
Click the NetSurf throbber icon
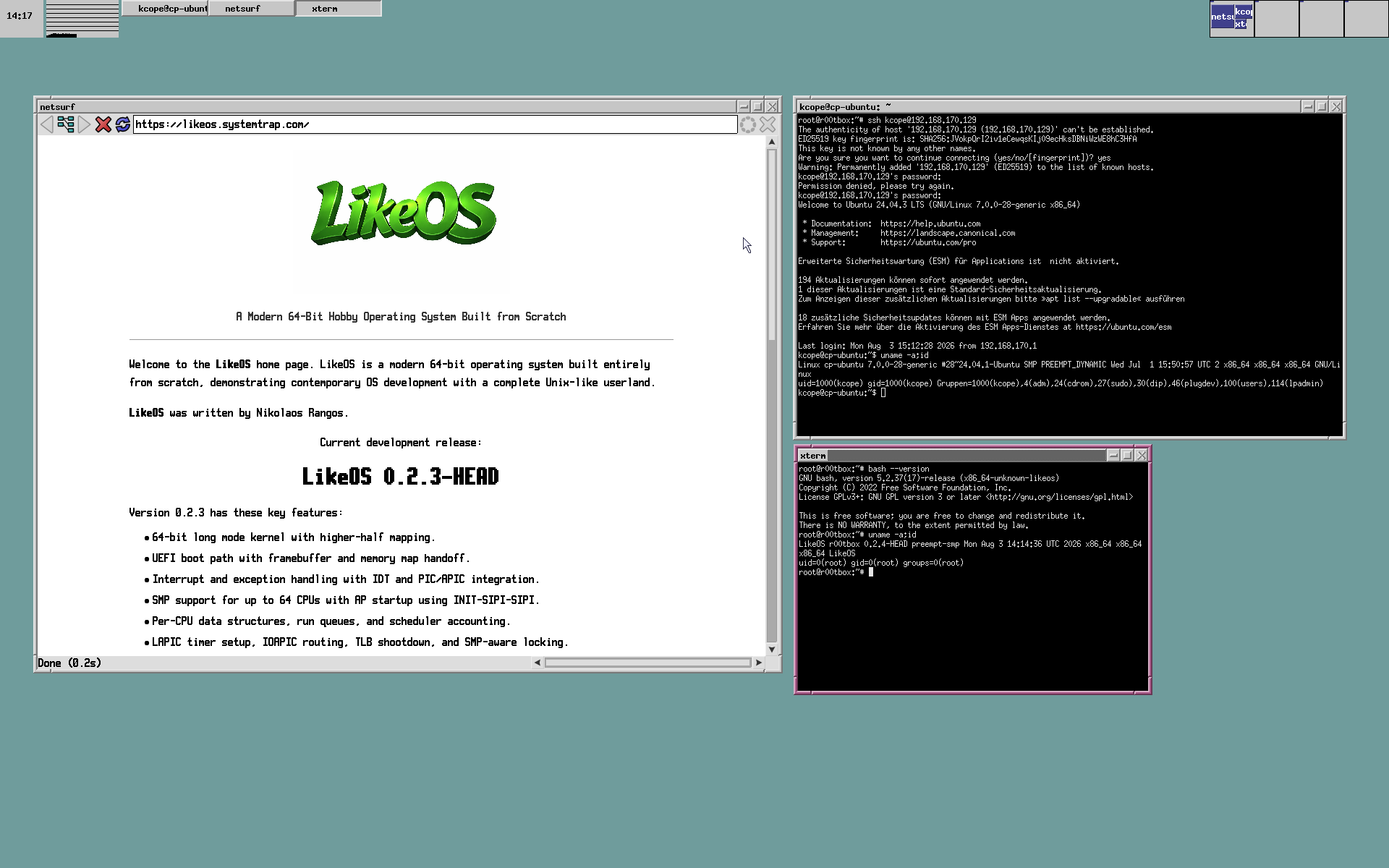(x=748, y=124)
